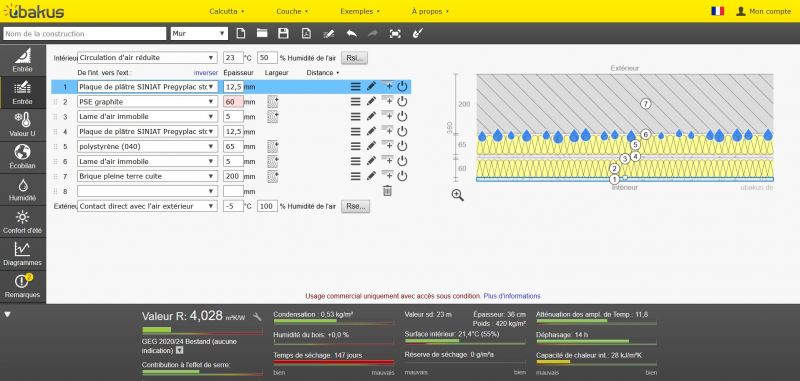Image resolution: width=800 pixels, height=381 pixels.
Task: Delete layer 8 with the trash icon
Action: 388,191
